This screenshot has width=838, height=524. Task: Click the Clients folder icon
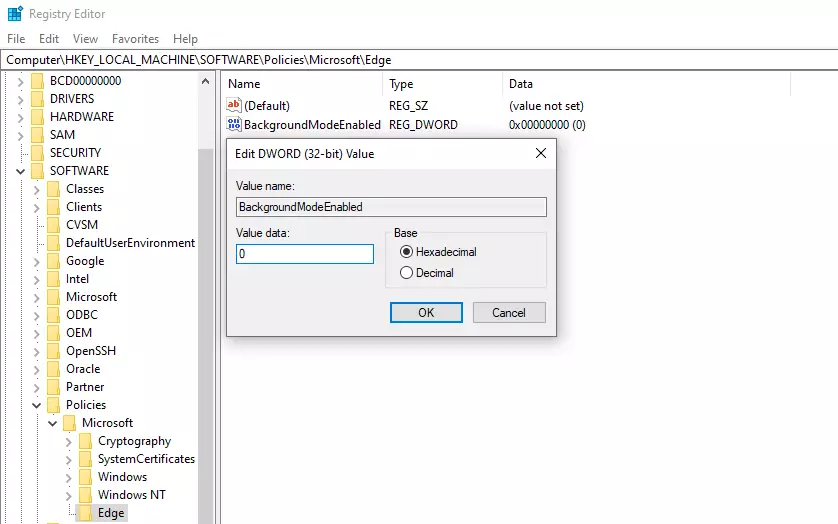(x=53, y=207)
